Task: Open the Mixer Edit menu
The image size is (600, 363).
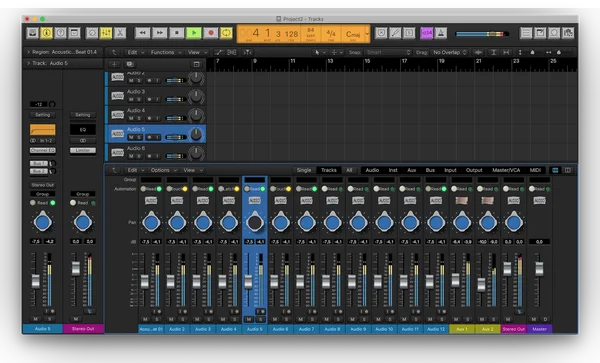Action: (135, 170)
